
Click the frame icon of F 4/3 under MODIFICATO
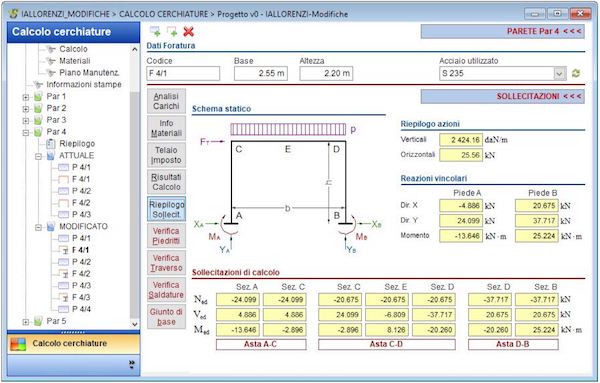[x=63, y=298]
